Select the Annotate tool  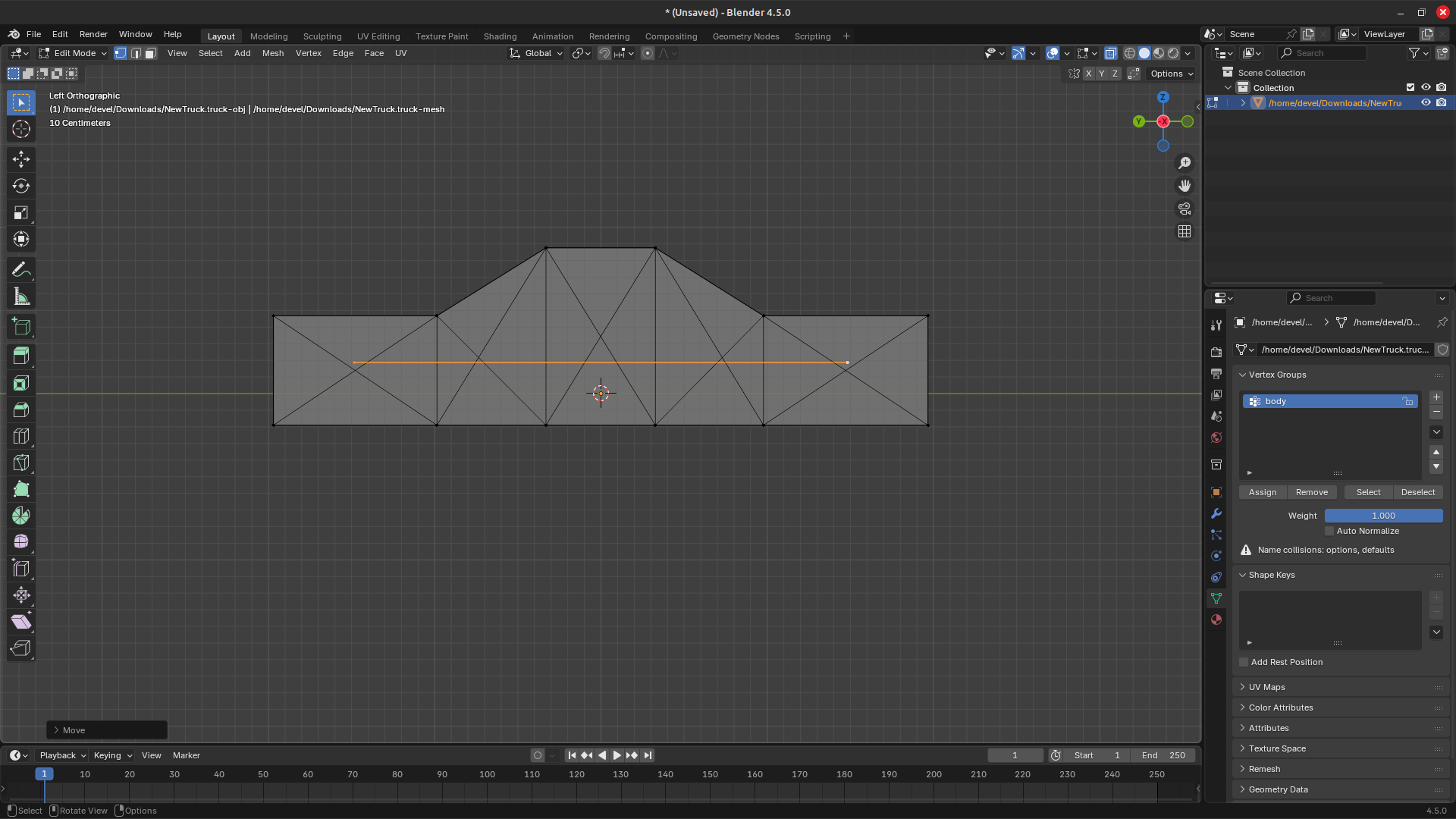click(21, 270)
